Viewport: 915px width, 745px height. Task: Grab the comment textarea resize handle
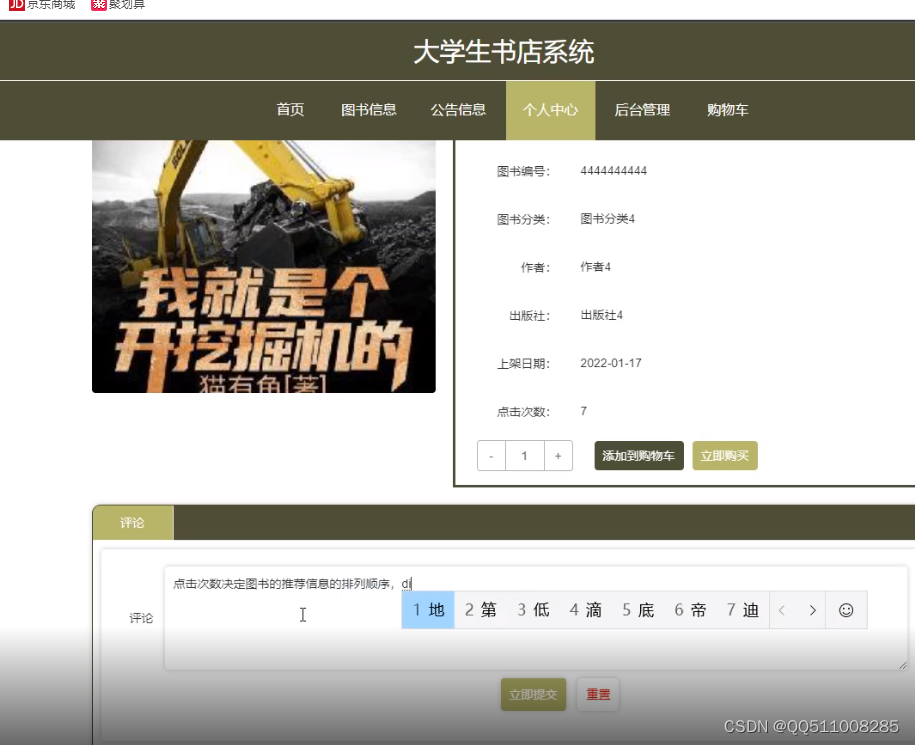coord(902,665)
